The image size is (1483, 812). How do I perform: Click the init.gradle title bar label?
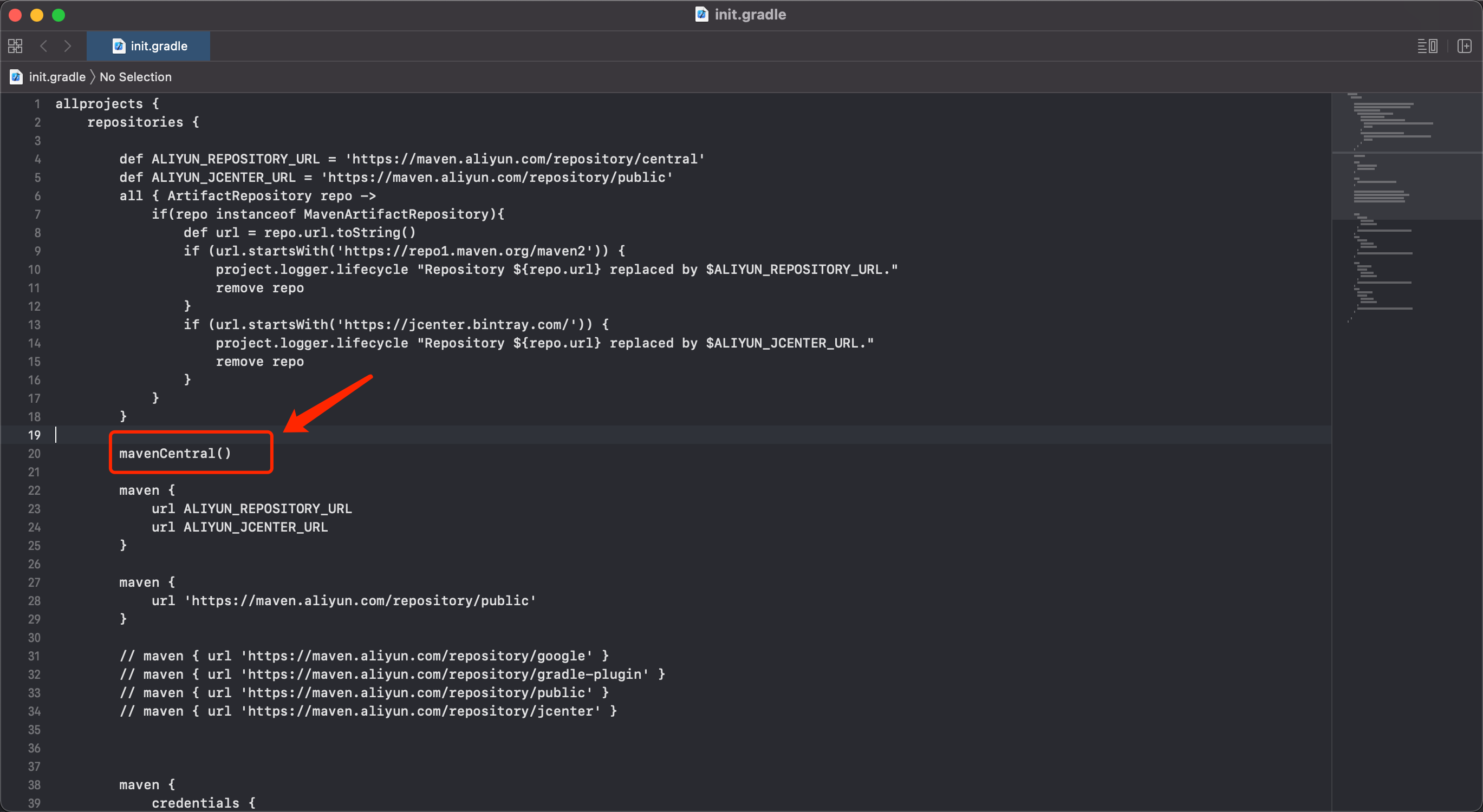pyautogui.click(x=750, y=15)
